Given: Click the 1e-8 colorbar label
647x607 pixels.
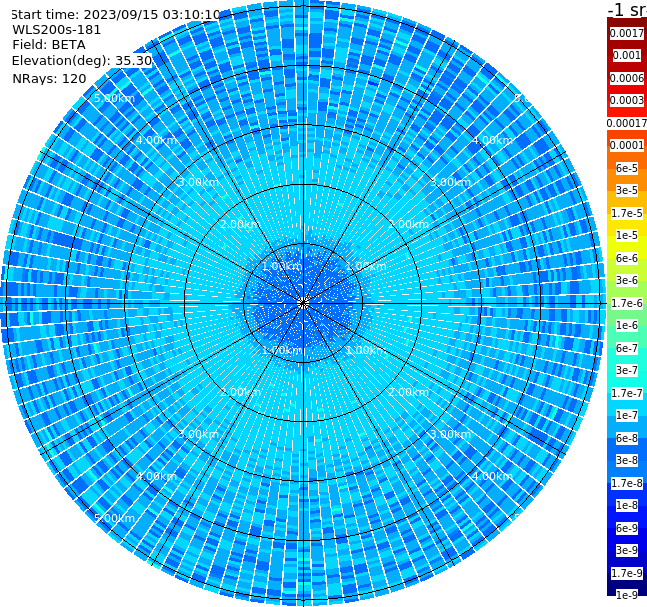Looking at the screenshot, I should (x=627, y=505).
